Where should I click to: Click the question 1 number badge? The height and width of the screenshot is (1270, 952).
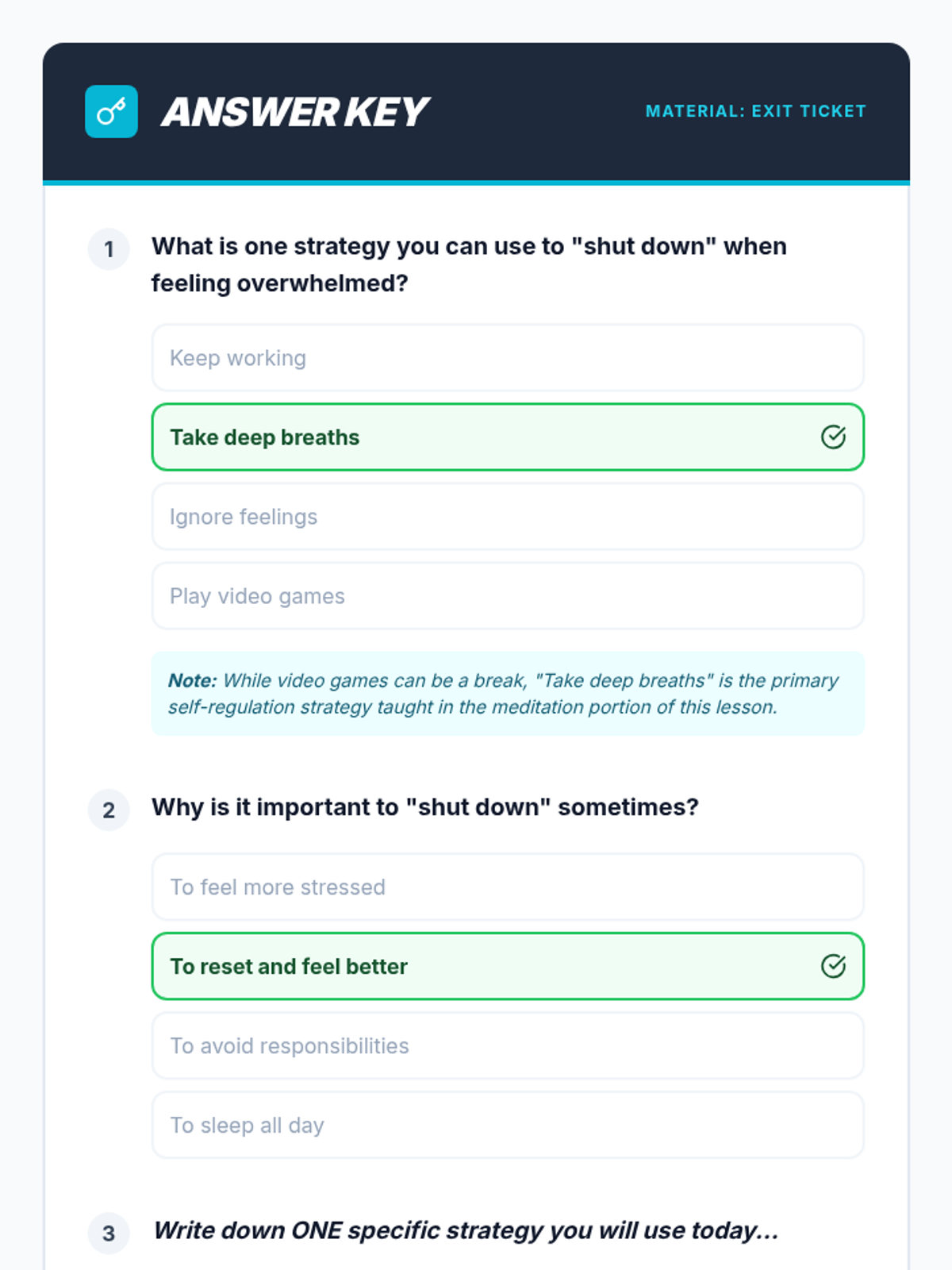click(x=109, y=250)
